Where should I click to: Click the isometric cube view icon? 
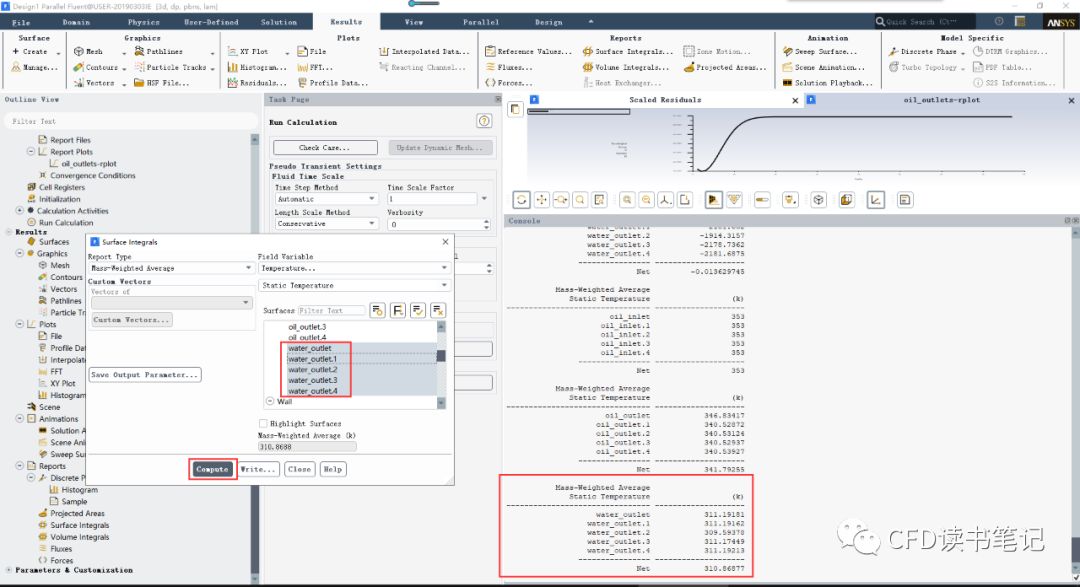[818, 200]
